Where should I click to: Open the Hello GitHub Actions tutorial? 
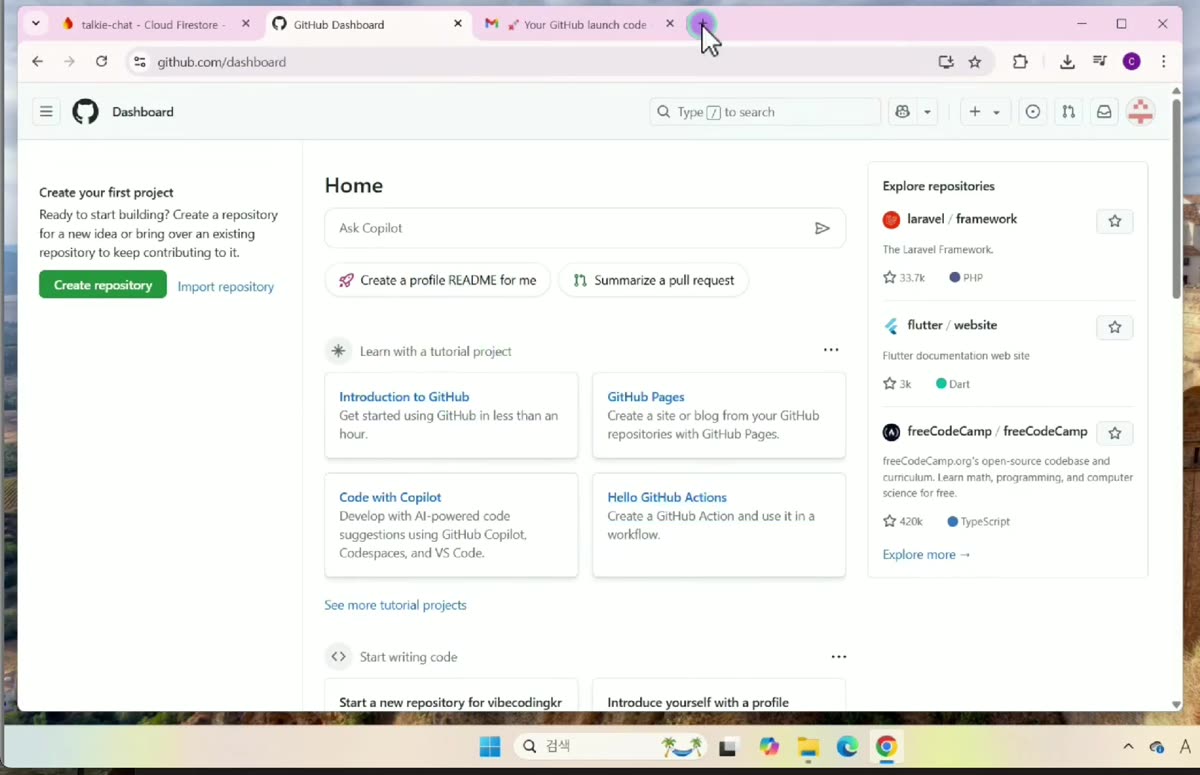(x=667, y=497)
